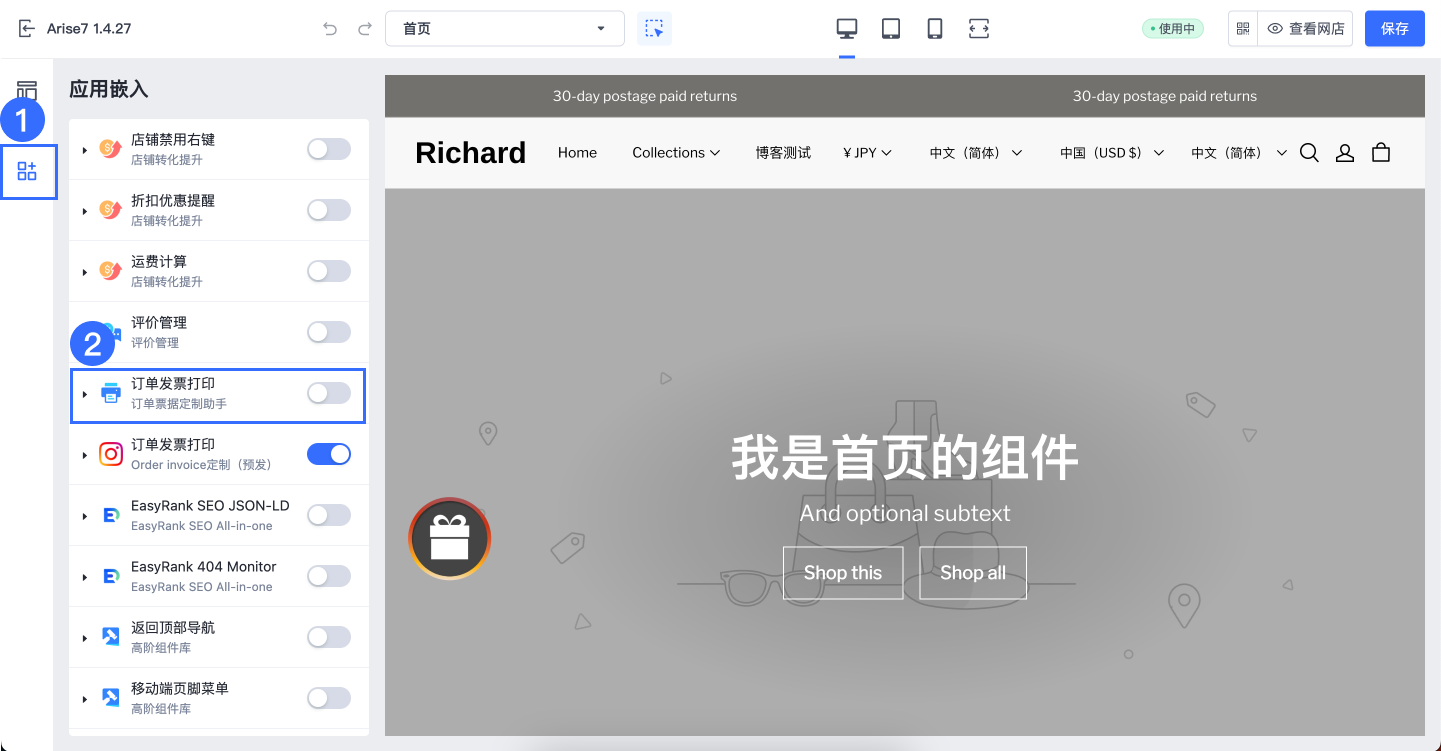This screenshot has width=1441, height=751.
Task: Enable the 店铺禁用右键 toggle
Action: pos(329,149)
